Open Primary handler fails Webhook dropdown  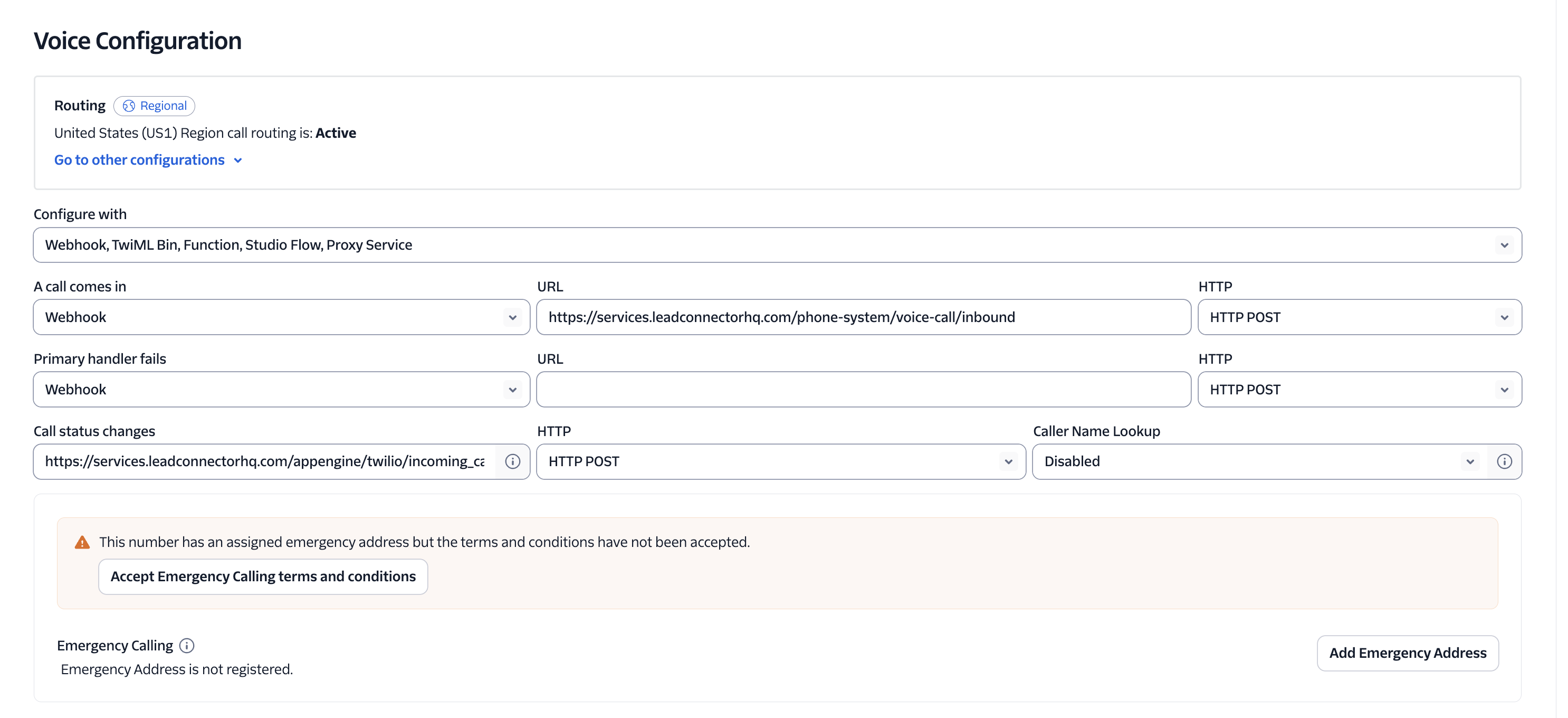point(281,390)
